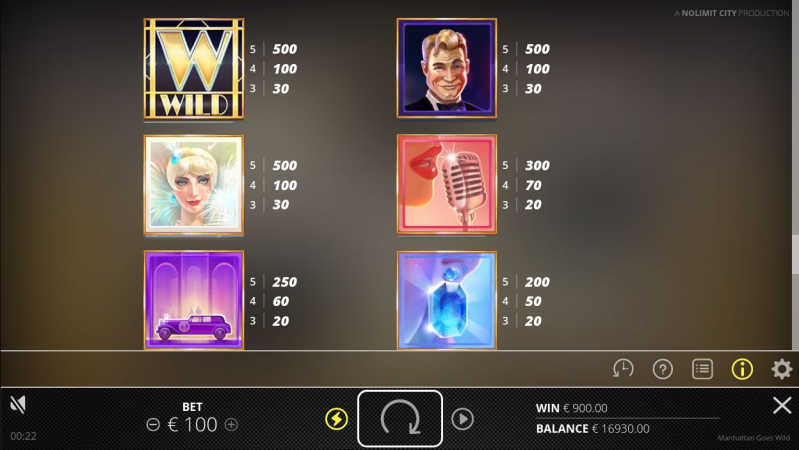
Task: Open the game history clock icon
Action: [x=623, y=368]
